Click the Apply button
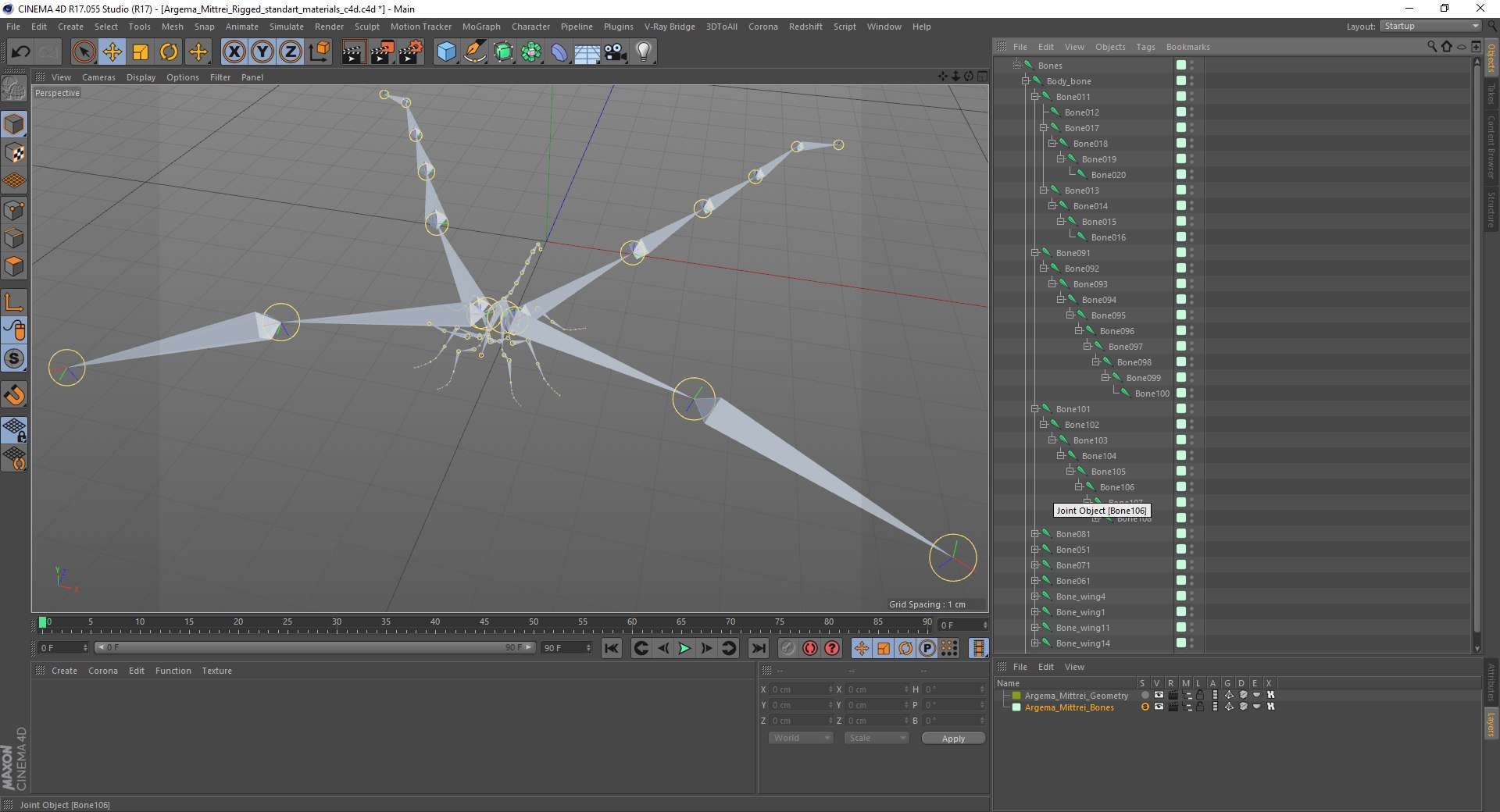The image size is (1500, 812). (x=953, y=738)
